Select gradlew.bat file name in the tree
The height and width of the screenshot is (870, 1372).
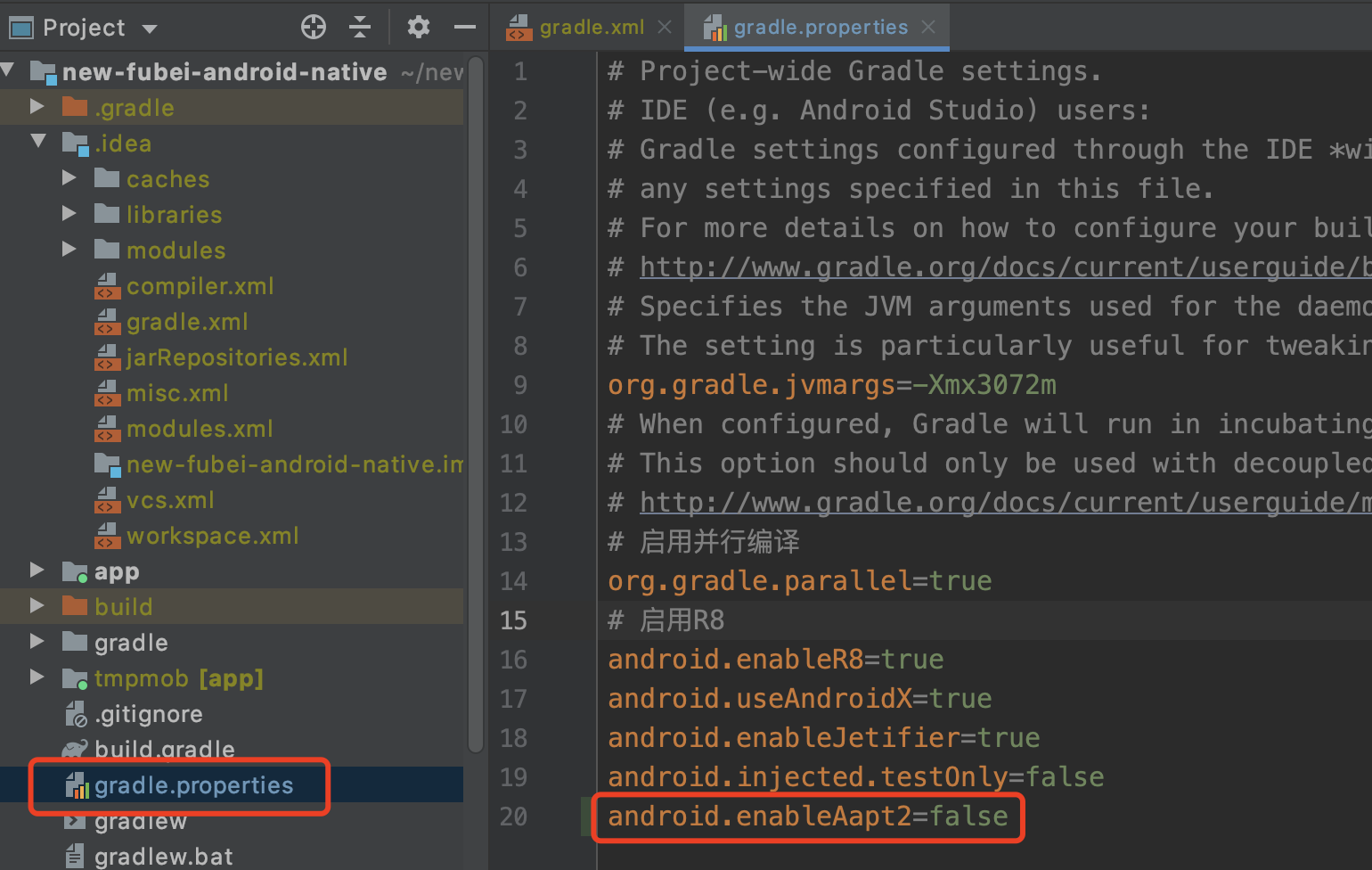(164, 857)
